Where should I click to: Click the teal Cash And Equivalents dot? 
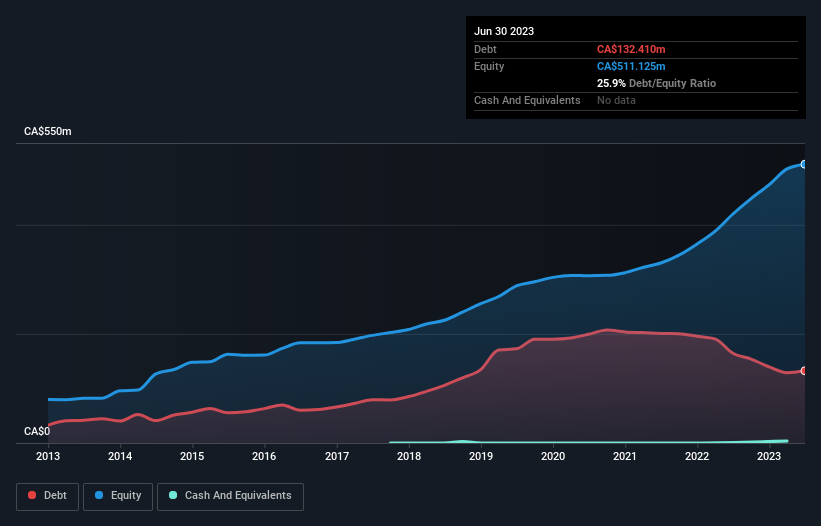(x=173, y=495)
